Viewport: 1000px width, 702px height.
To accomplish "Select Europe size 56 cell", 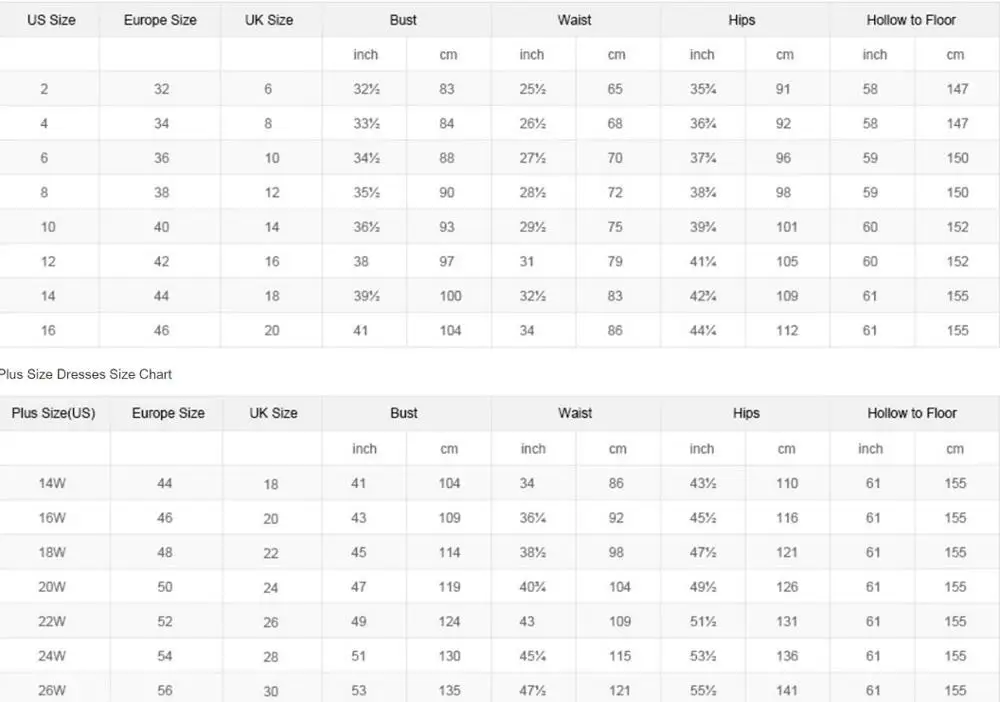I will click(165, 690).
